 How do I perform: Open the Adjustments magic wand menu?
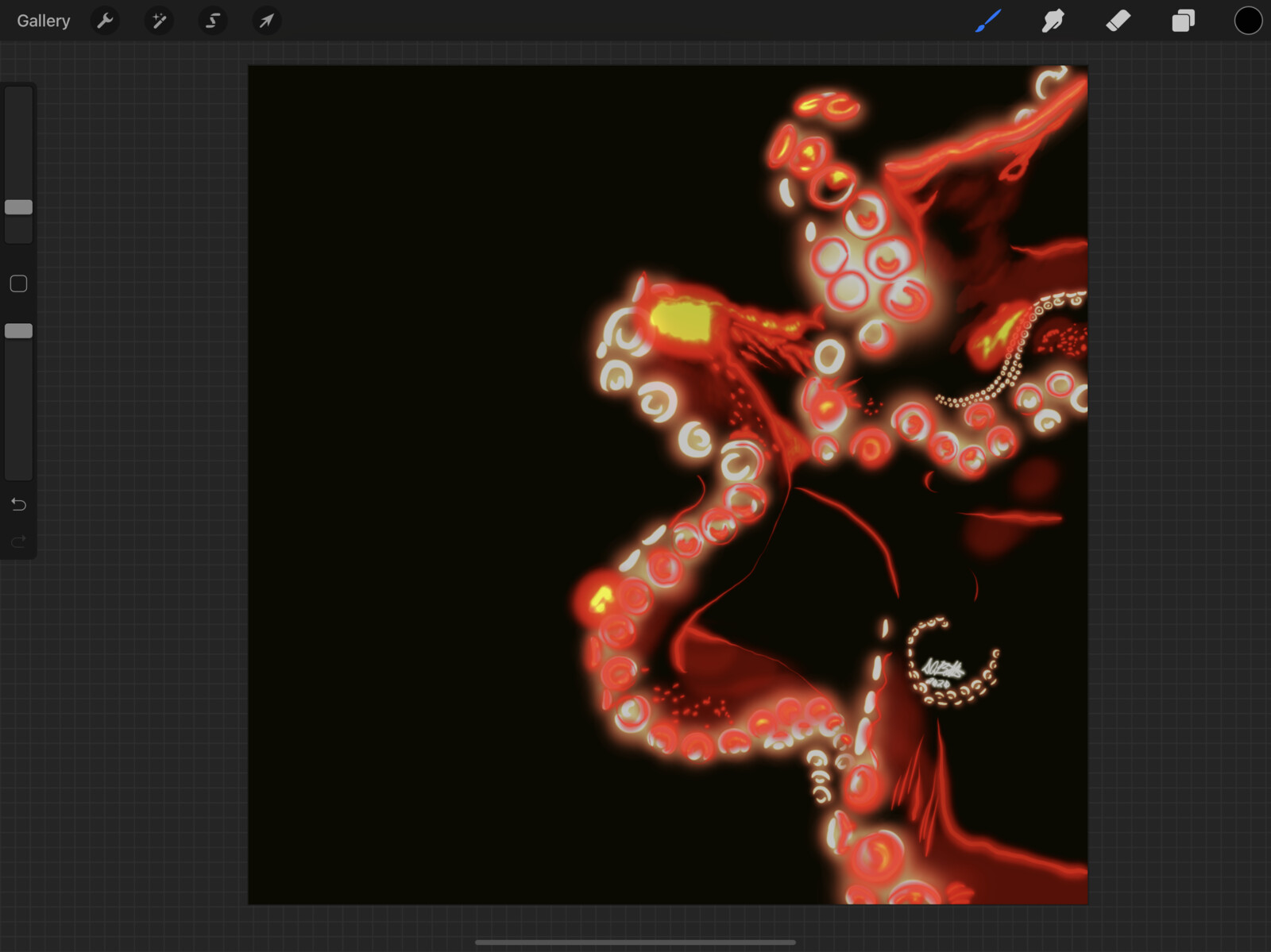pos(159,21)
